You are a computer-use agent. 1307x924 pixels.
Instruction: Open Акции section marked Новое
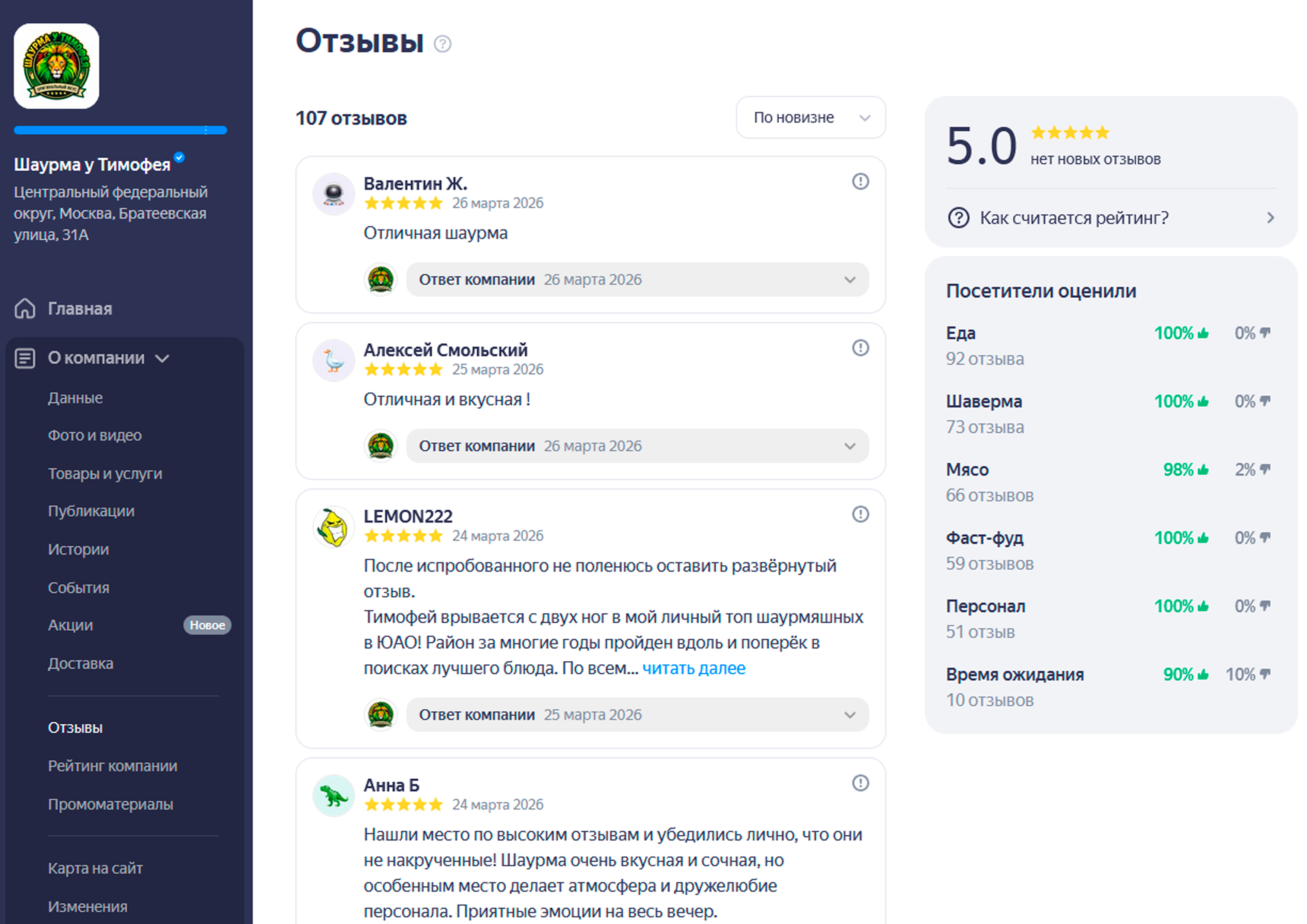(x=70, y=625)
